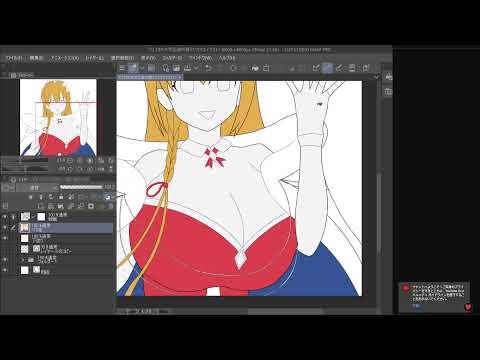Hide the currently highlighted layer via its eye icon

click(x=5, y=228)
